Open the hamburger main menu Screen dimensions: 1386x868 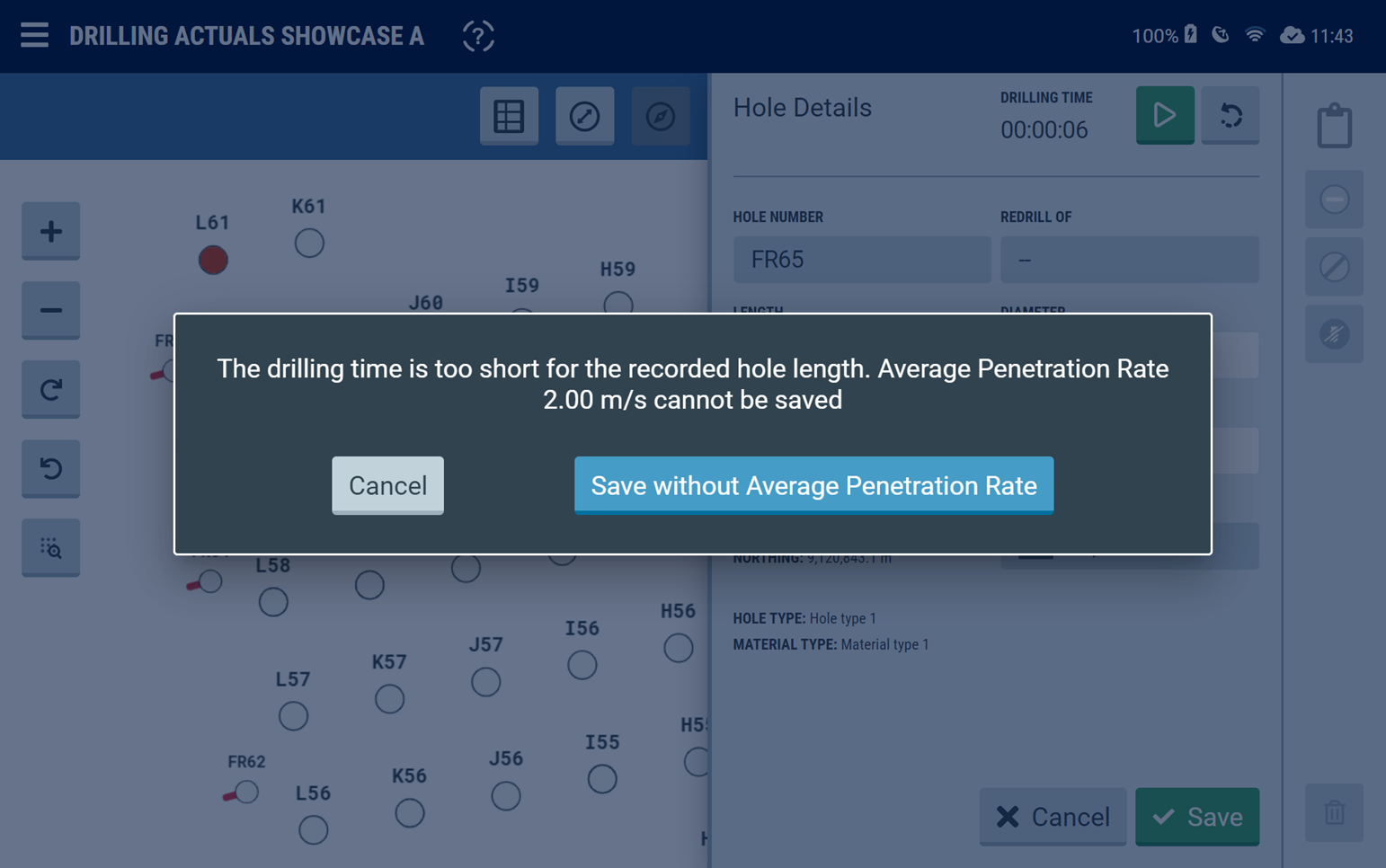(34, 35)
